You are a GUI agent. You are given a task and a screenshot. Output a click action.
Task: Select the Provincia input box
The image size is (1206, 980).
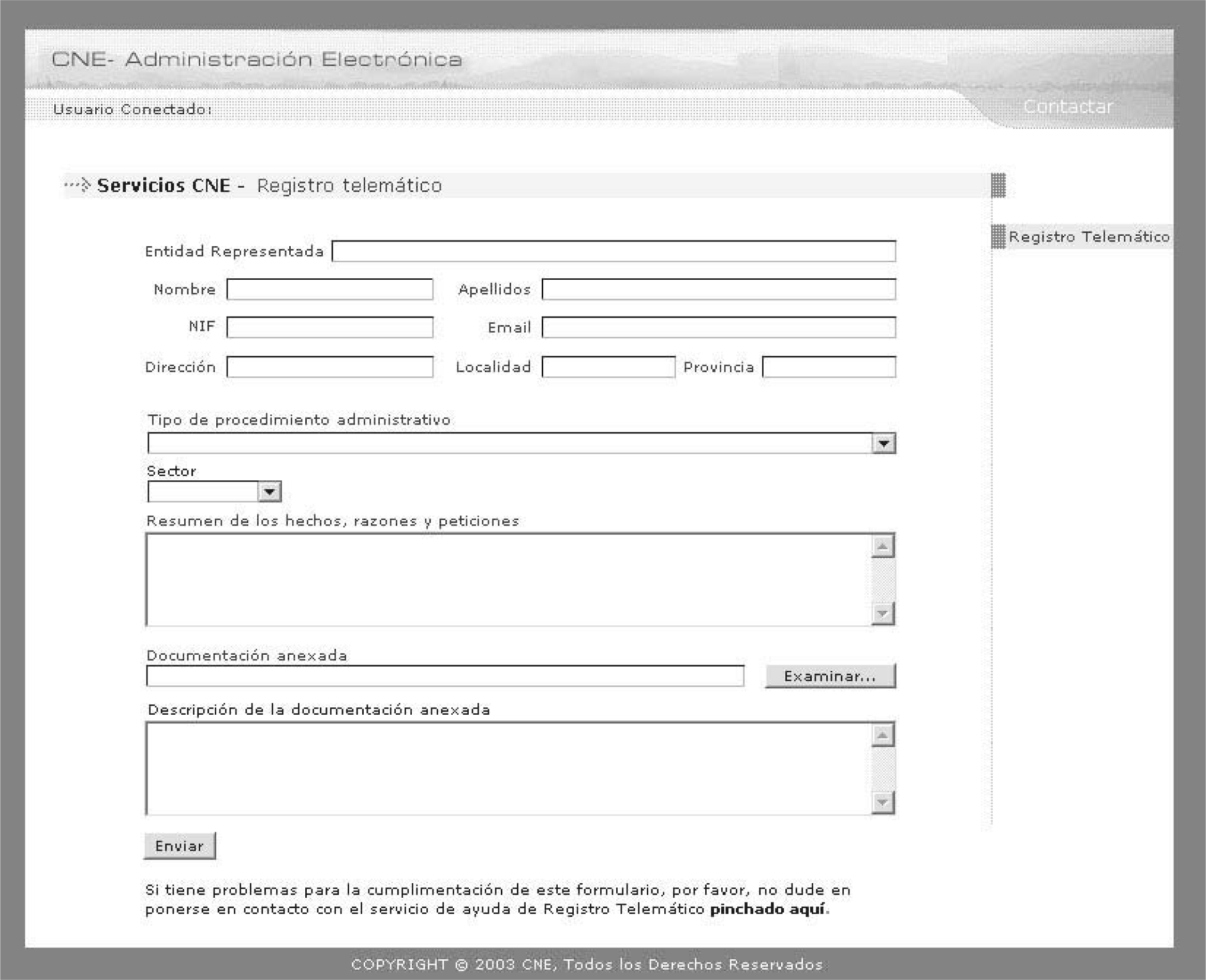(829, 366)
